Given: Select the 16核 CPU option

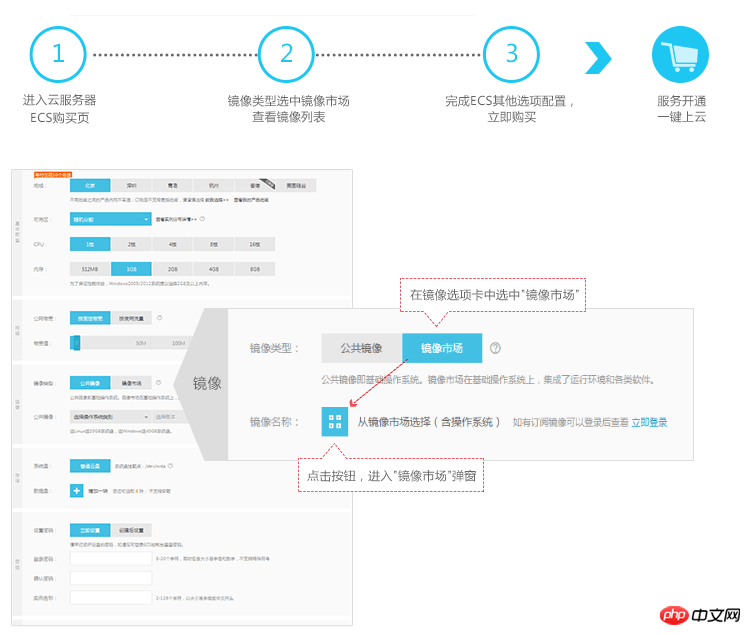Looking at the screenshot, I should tap(255, 244).
